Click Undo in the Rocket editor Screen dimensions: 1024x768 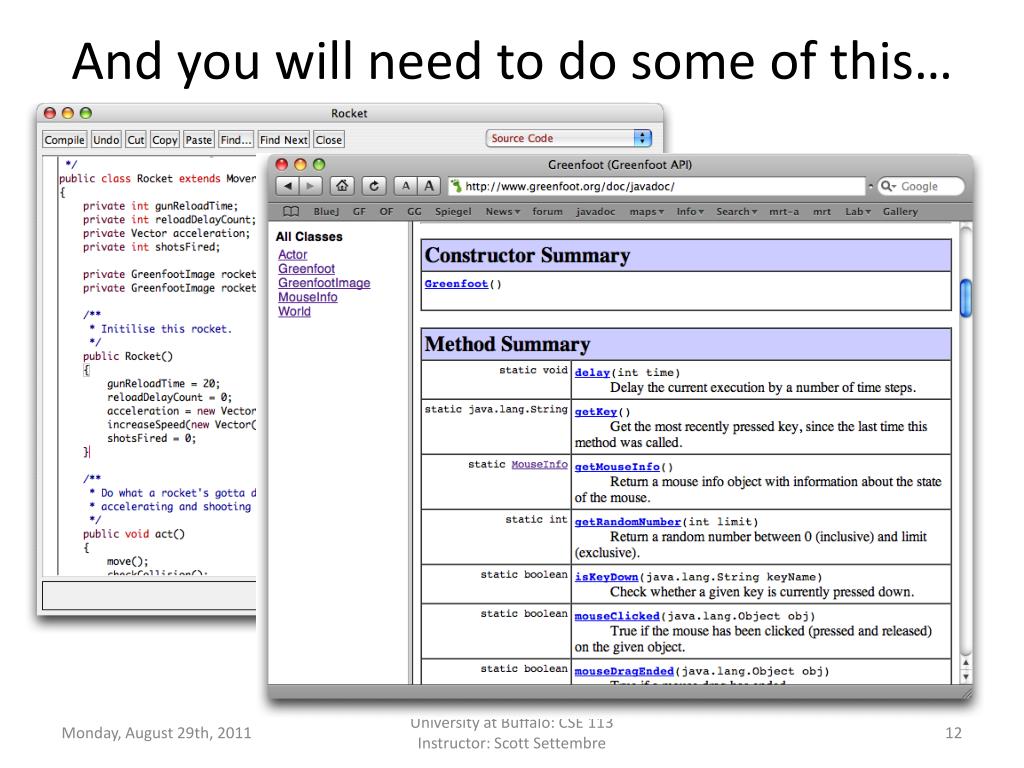(106, 140)
